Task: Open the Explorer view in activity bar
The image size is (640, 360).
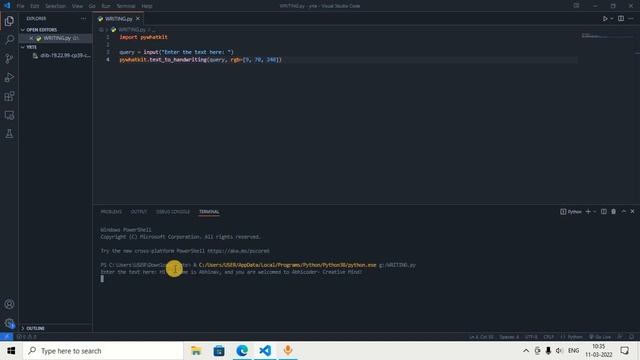Action: 9,21
